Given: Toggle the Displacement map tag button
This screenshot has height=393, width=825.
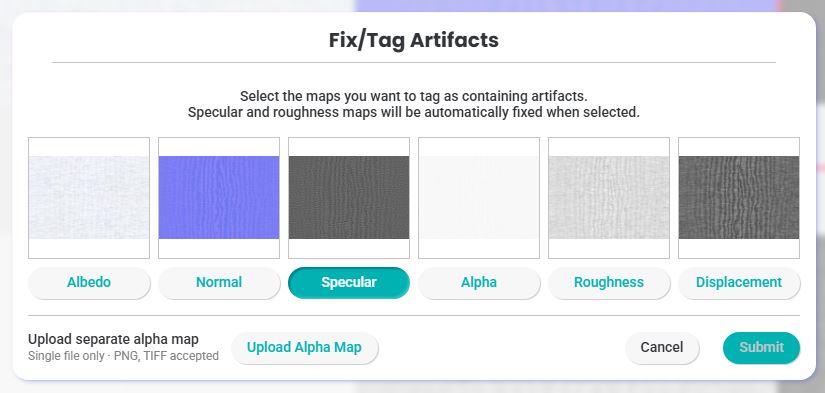Looking at the screenshot, I should coord(739,283).
